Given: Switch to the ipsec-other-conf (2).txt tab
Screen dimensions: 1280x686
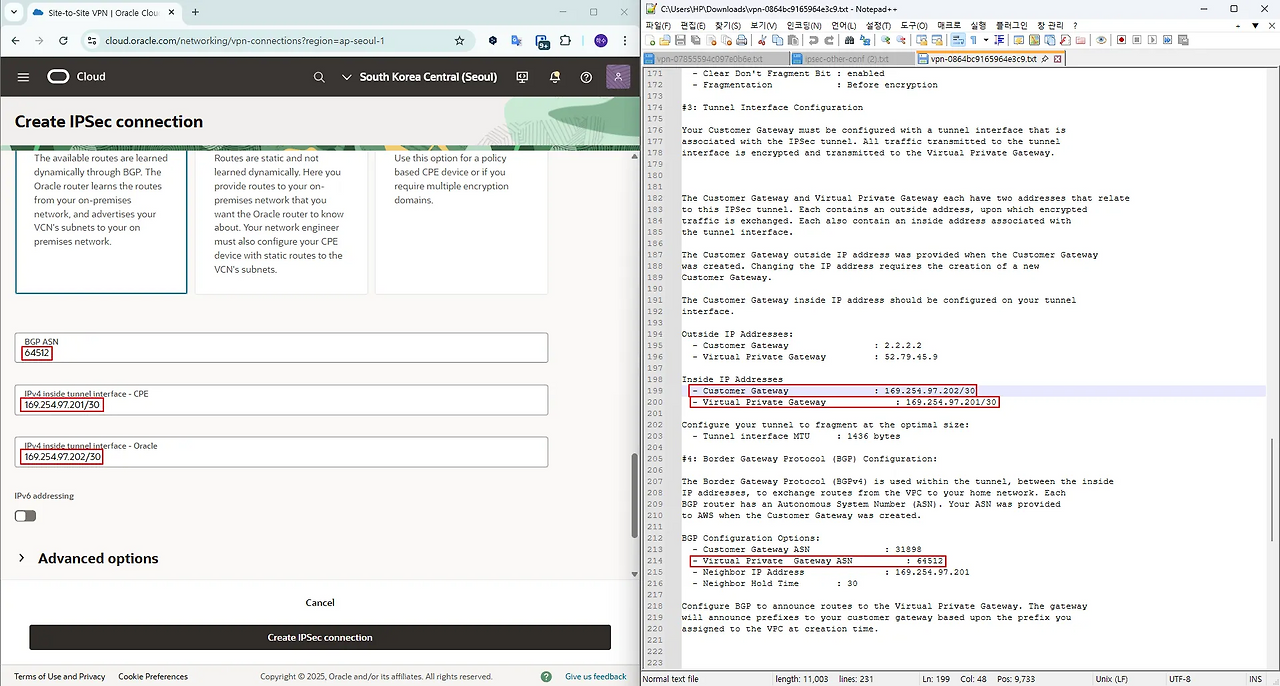Looking at the screenshot, I should 846,59.
